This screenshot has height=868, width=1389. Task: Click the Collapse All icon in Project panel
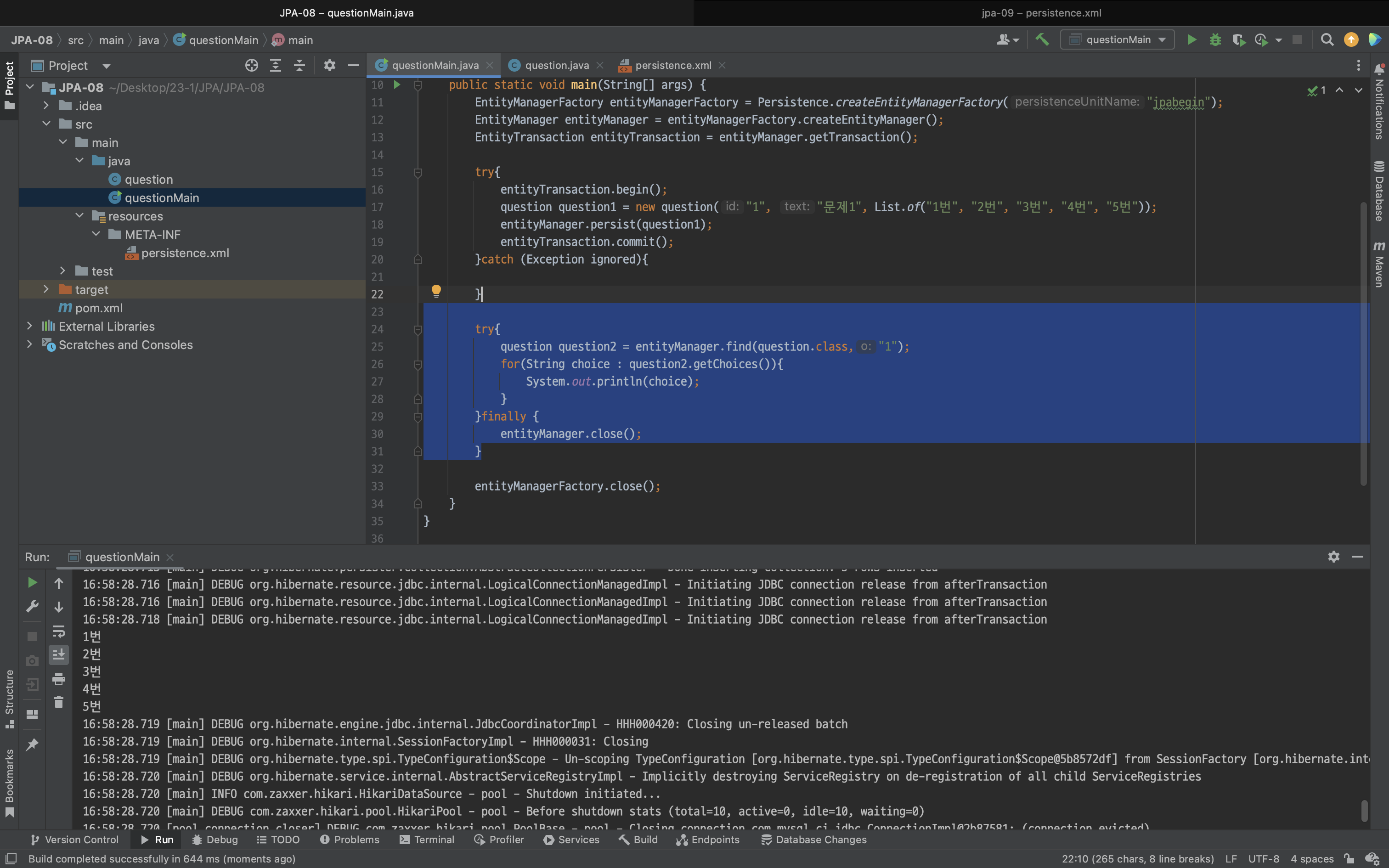(299, 65)
